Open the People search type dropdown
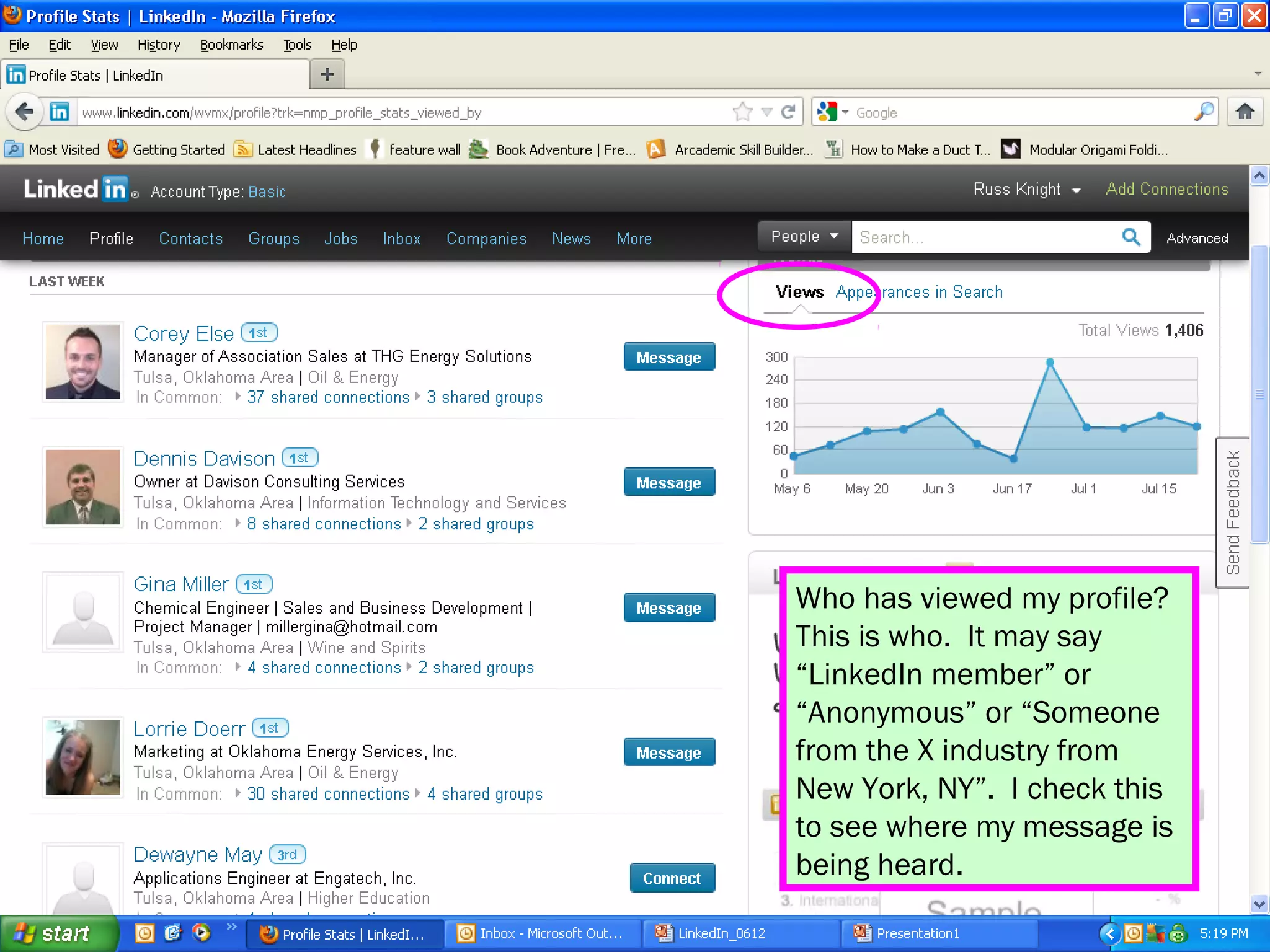The width and height of the screenshot is (1270, 952). tap(804, 236)
